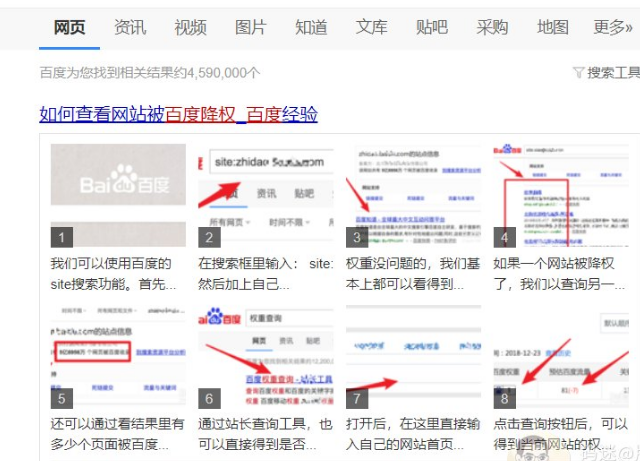Go to the 文库 tab
The image size is (640, 461).
(x=371, y=27)
